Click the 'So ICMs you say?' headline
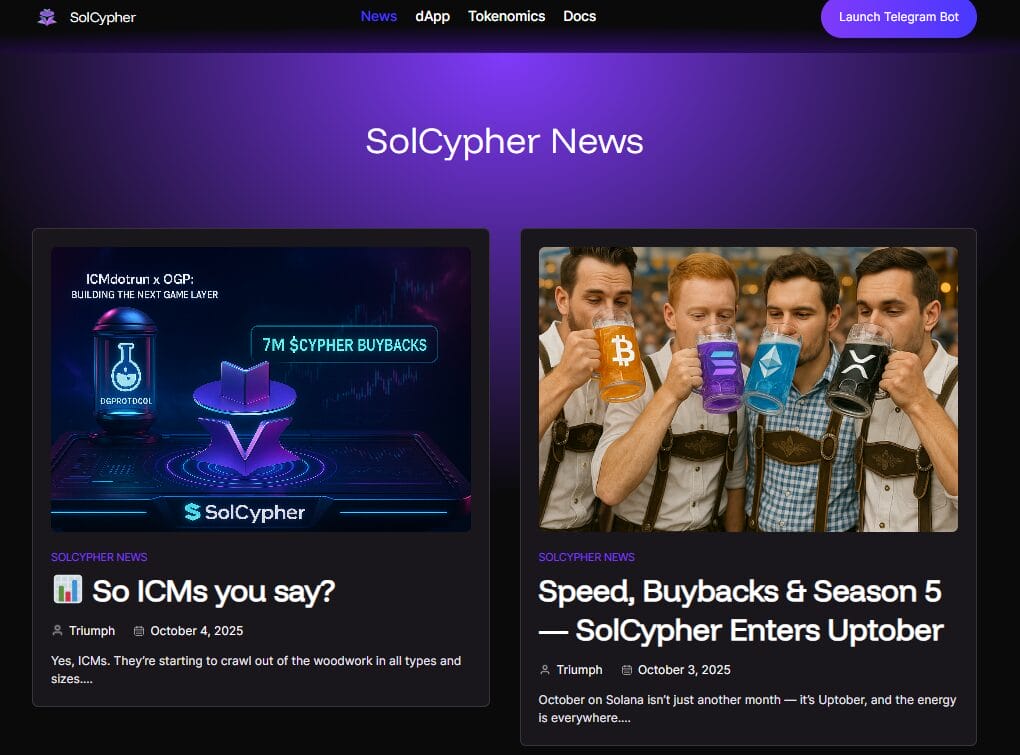The height and width of the screenshot is (755, 1020). coord(213,591)
